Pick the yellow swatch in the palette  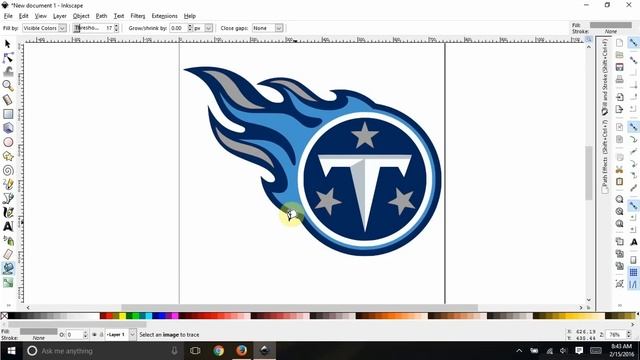click(x=122, y=316)
